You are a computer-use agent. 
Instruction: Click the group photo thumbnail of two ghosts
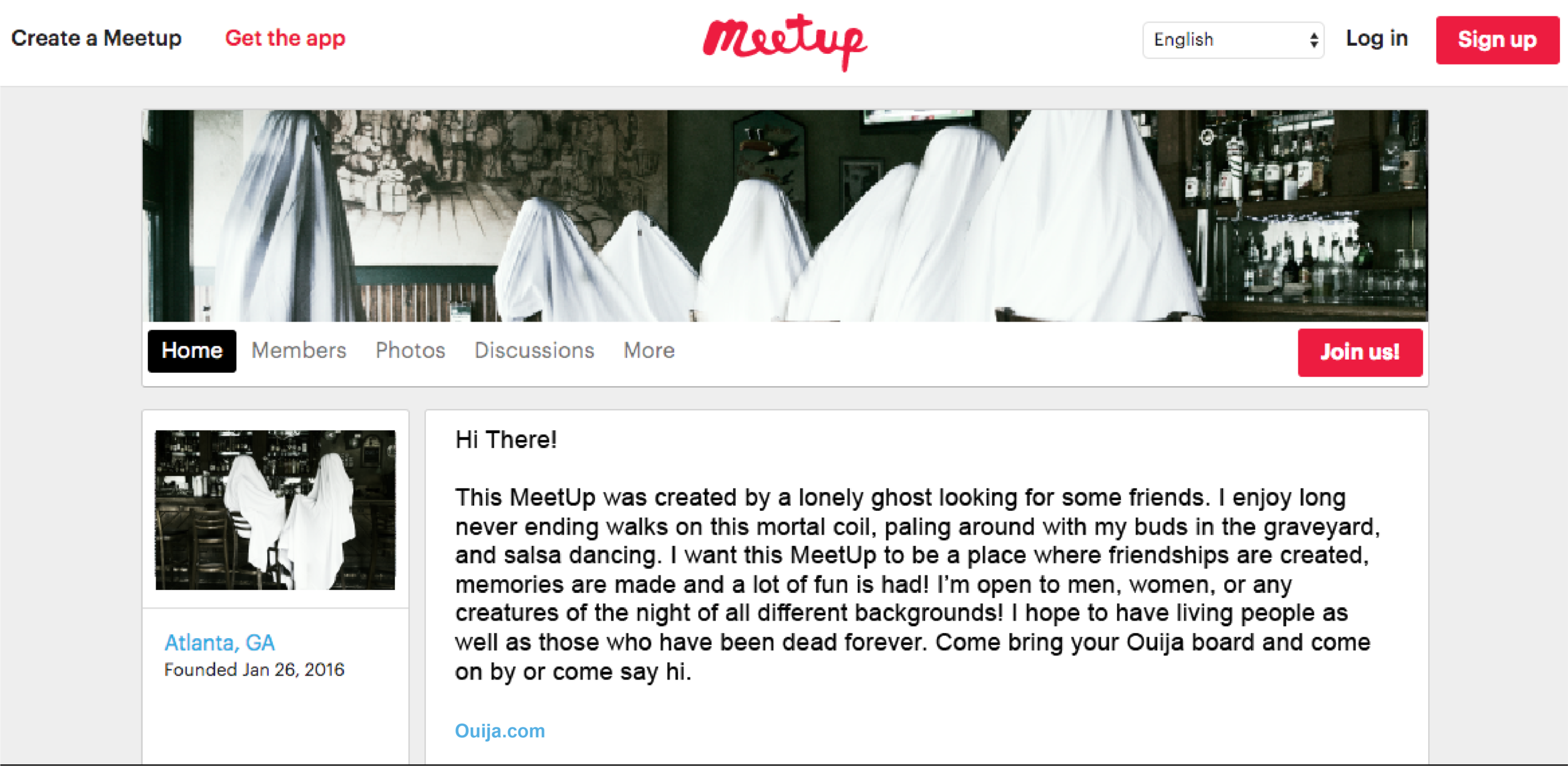(275, 510)
